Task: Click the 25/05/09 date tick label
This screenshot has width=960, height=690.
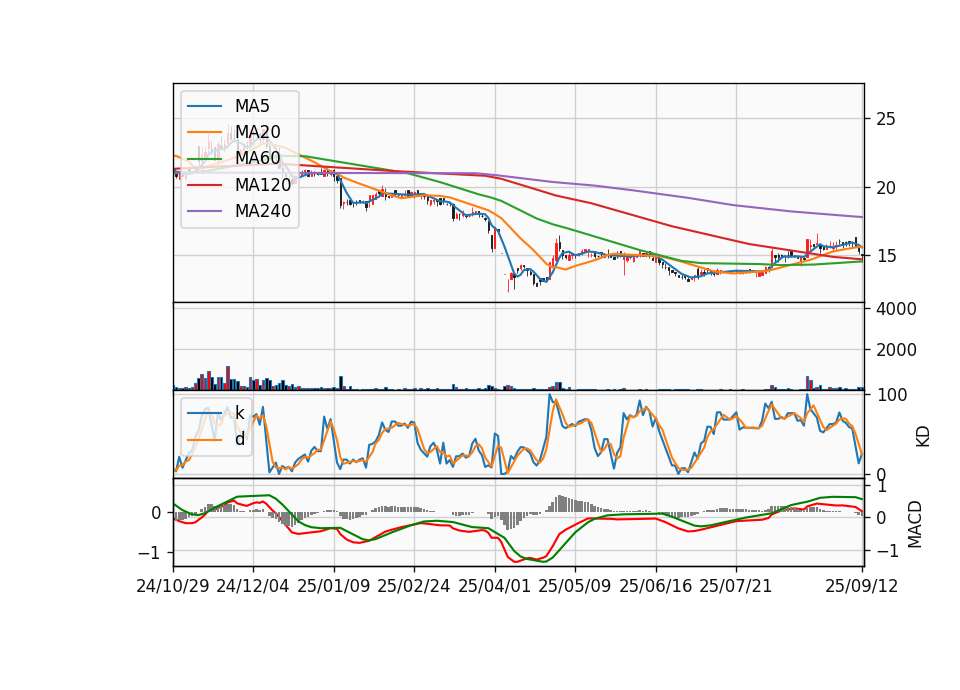Action: pyautogui.click(x=574, y=586)
